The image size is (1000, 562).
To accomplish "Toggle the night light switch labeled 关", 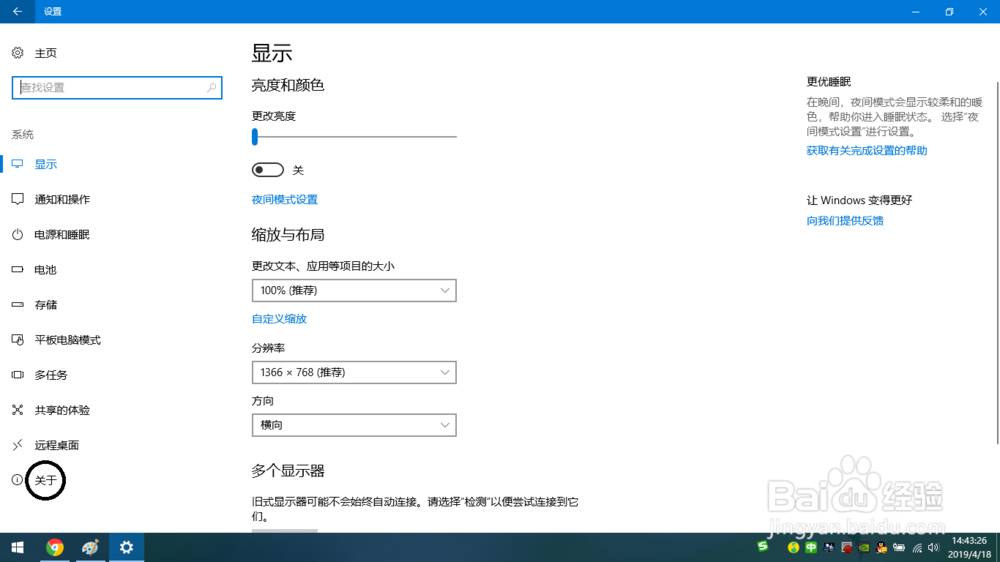I will pyautogui.click(x=267, y=170).
